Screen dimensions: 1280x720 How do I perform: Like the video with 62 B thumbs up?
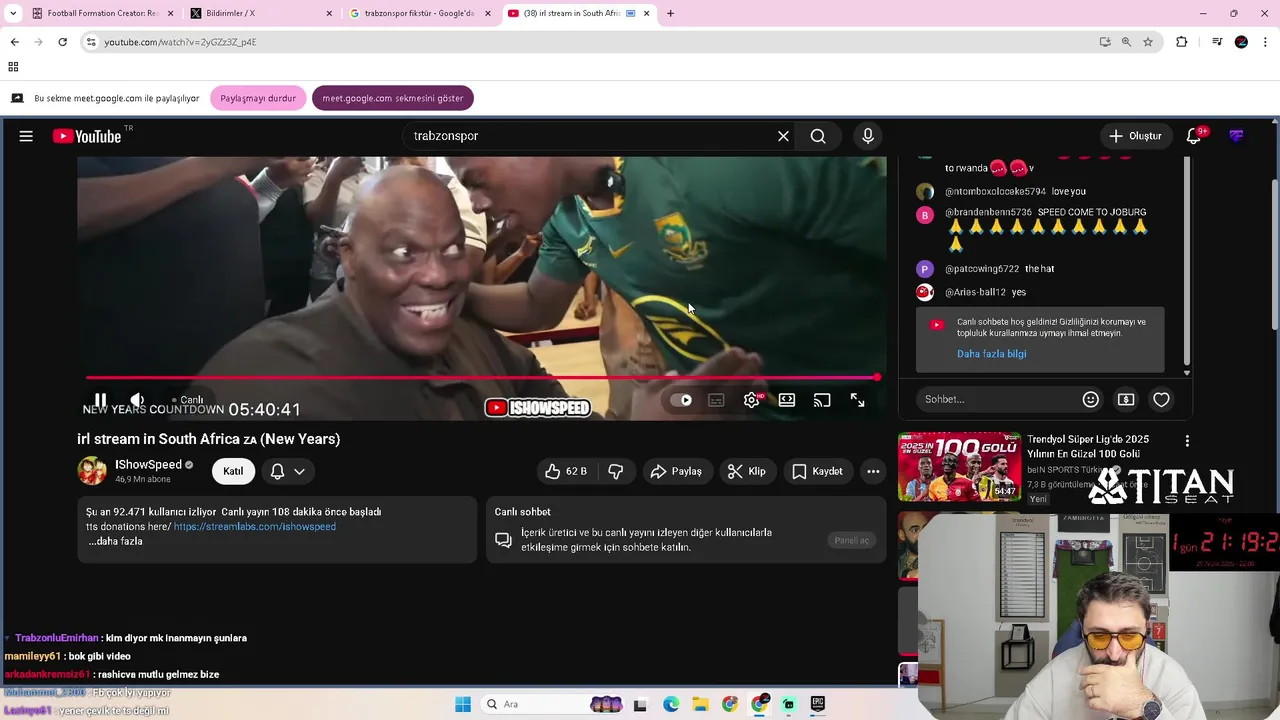[x=566, y=471]
